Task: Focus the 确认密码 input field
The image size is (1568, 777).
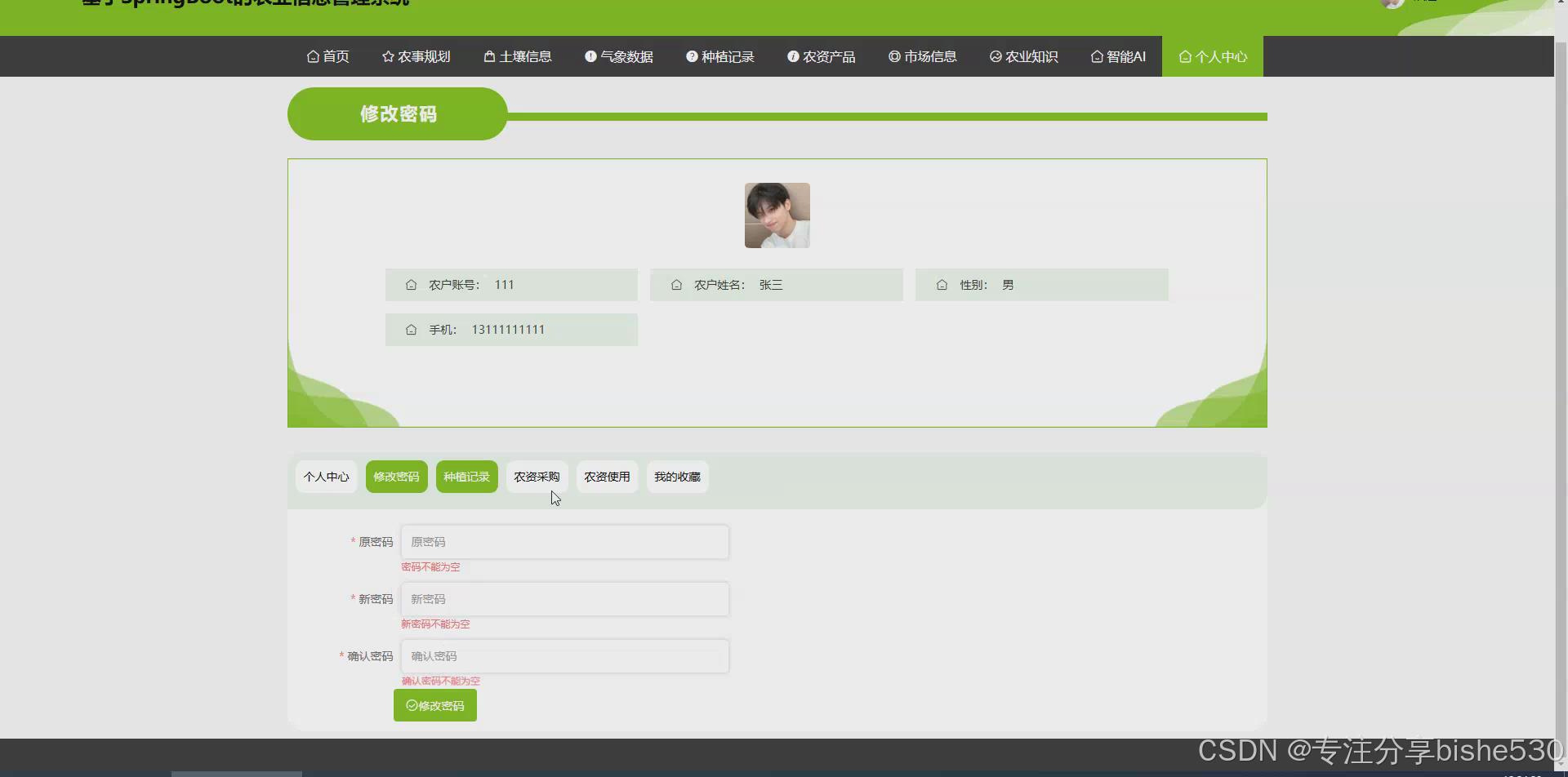Action: click(x=564, y=656)
